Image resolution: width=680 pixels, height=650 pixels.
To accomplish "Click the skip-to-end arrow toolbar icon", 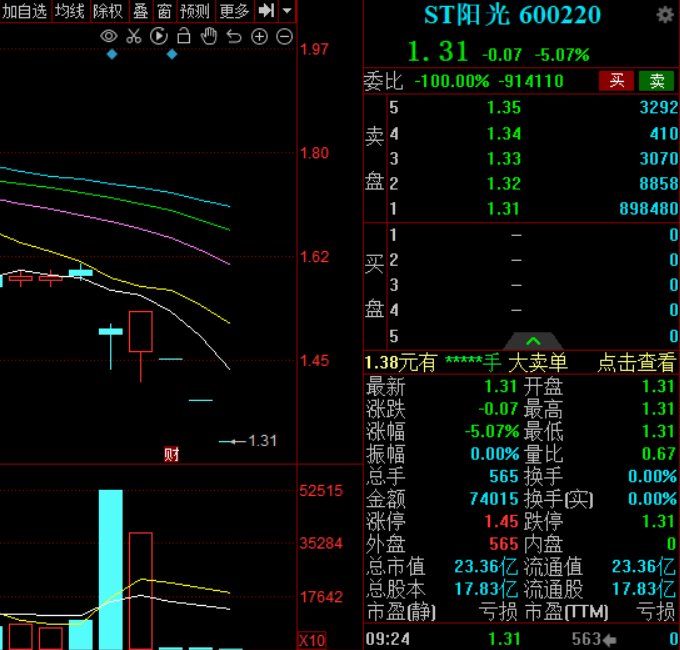I will click(266, 10).
